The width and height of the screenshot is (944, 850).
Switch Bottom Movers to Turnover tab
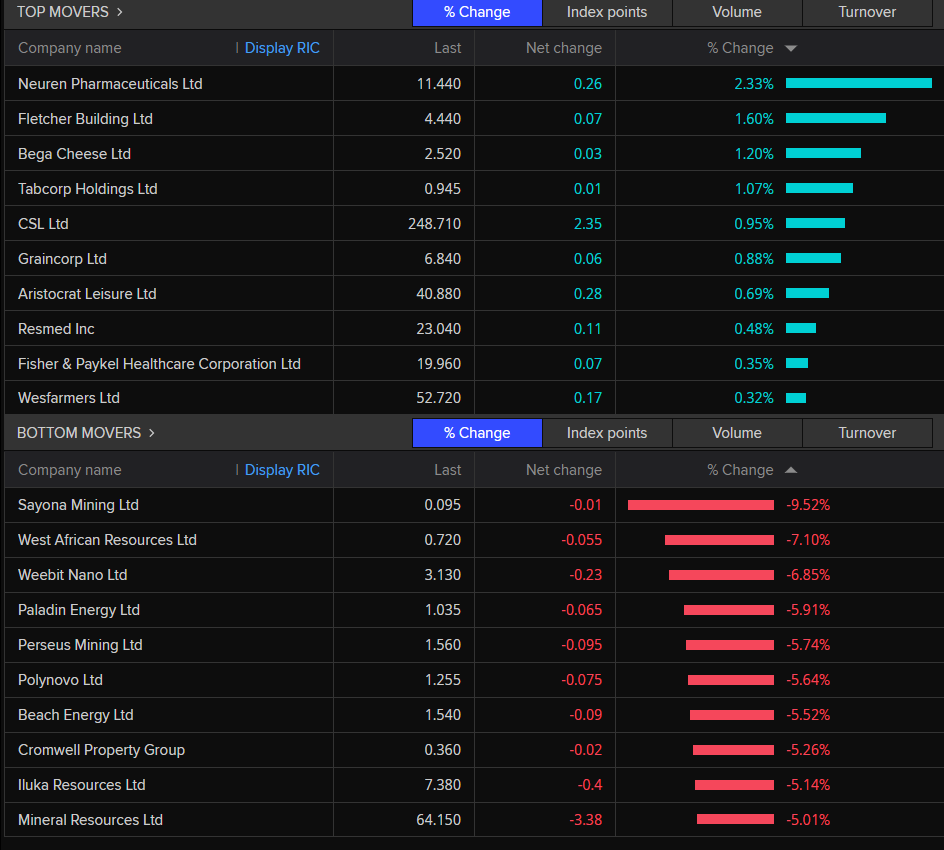(x=867, y=433)
